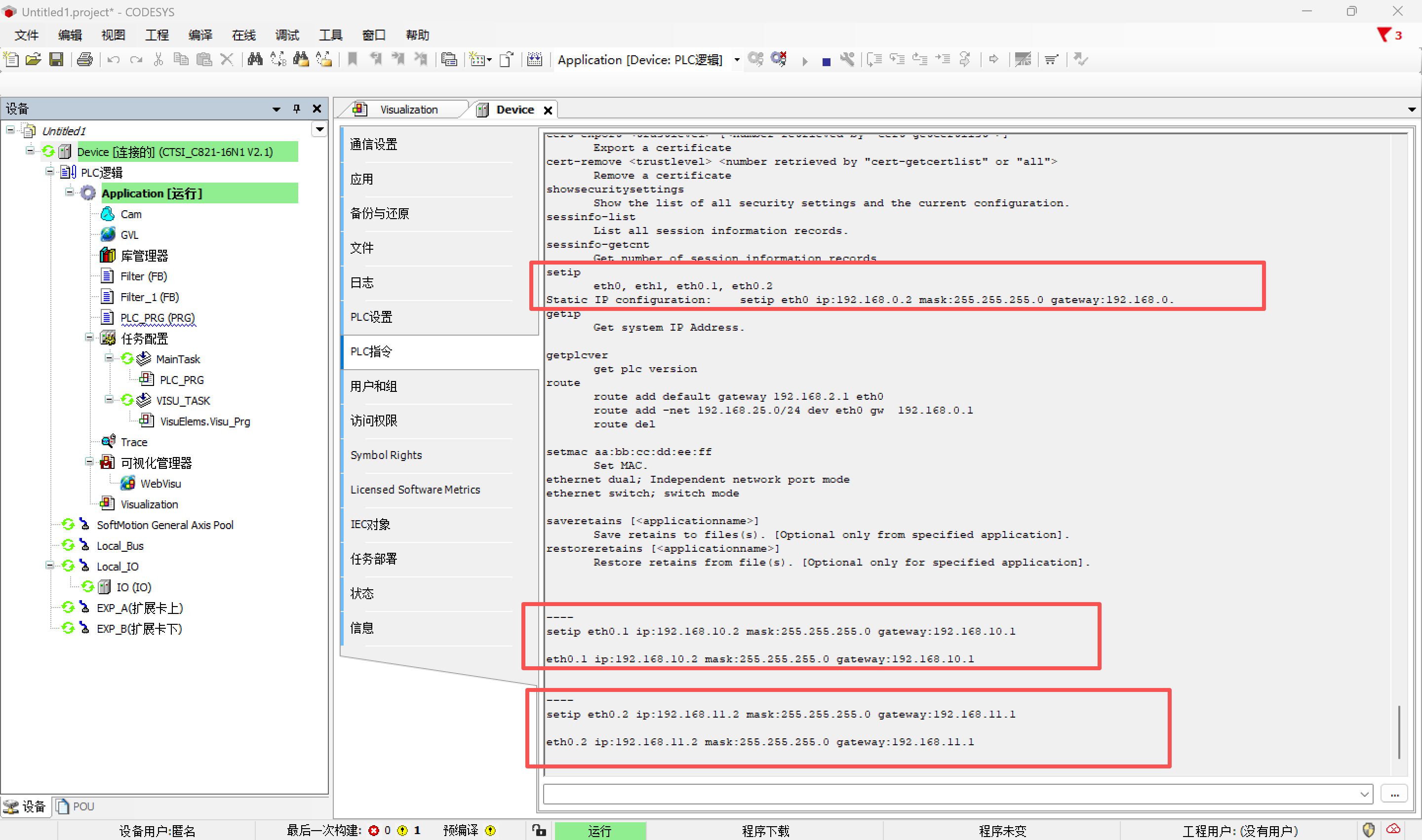Select EXP_A(扩展卡上) in the tree
1422x840 pixels.
140,609
